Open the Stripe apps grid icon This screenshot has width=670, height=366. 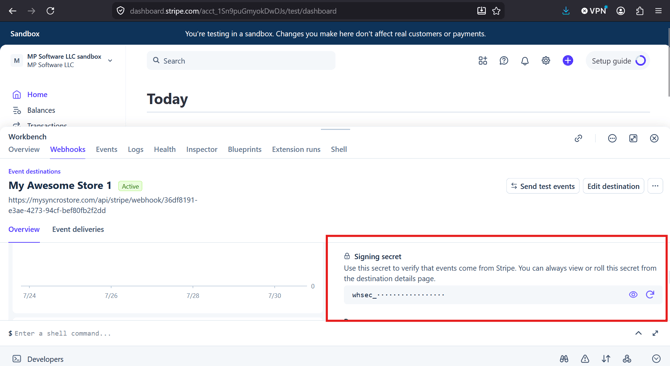483,61
